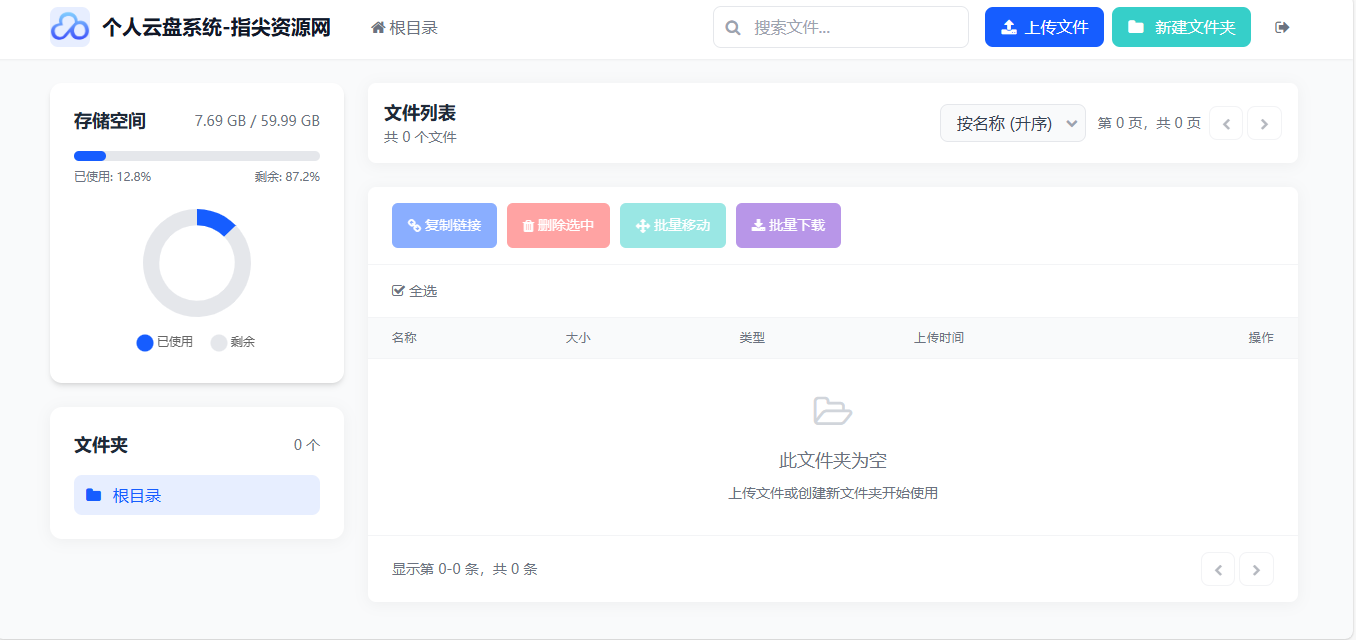Open the 按名称 (升序) sort dropdown
This screenshot has width=1356, height=640.
(1012, 124)
